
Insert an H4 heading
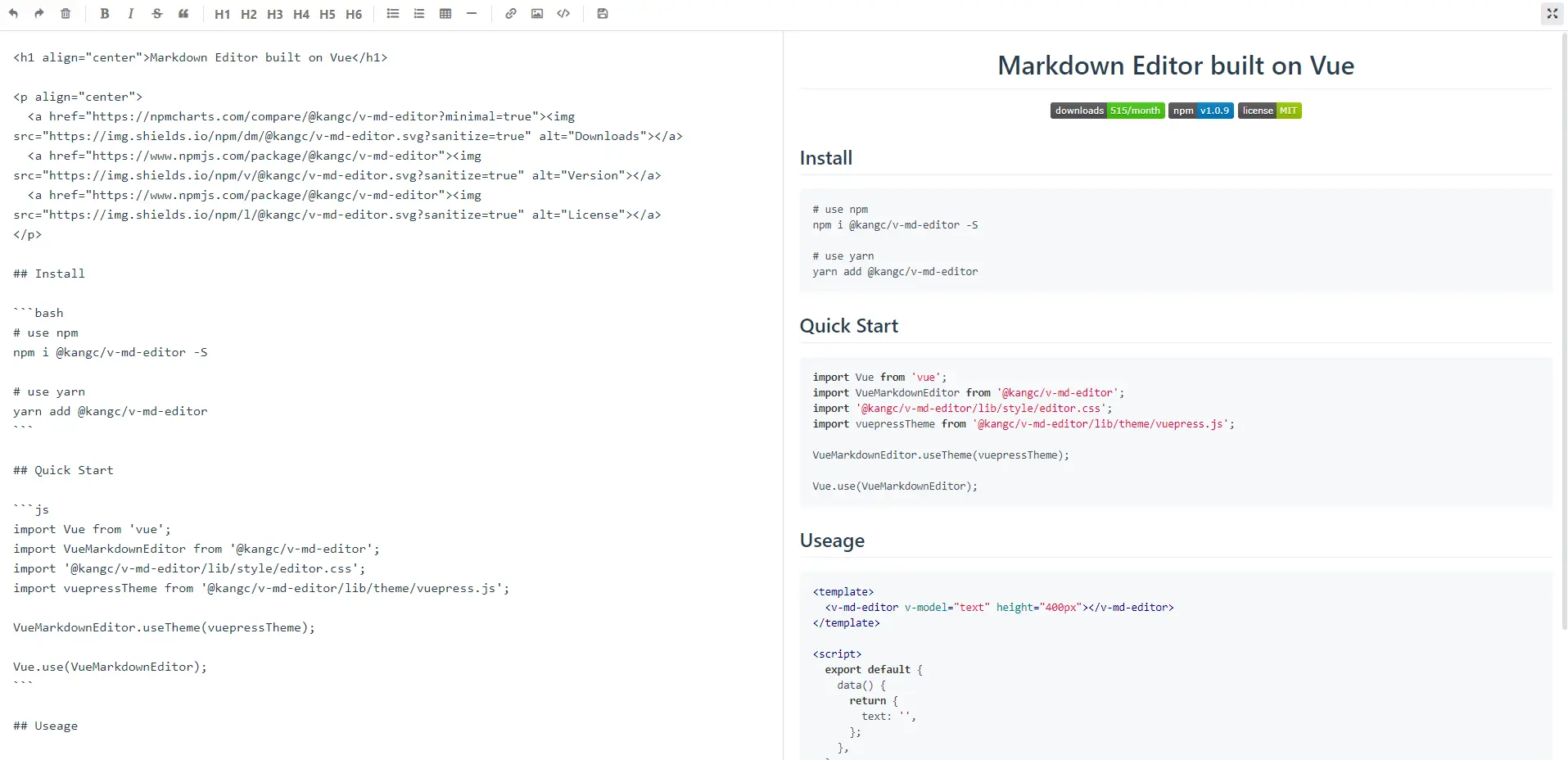tap(301, 14)
